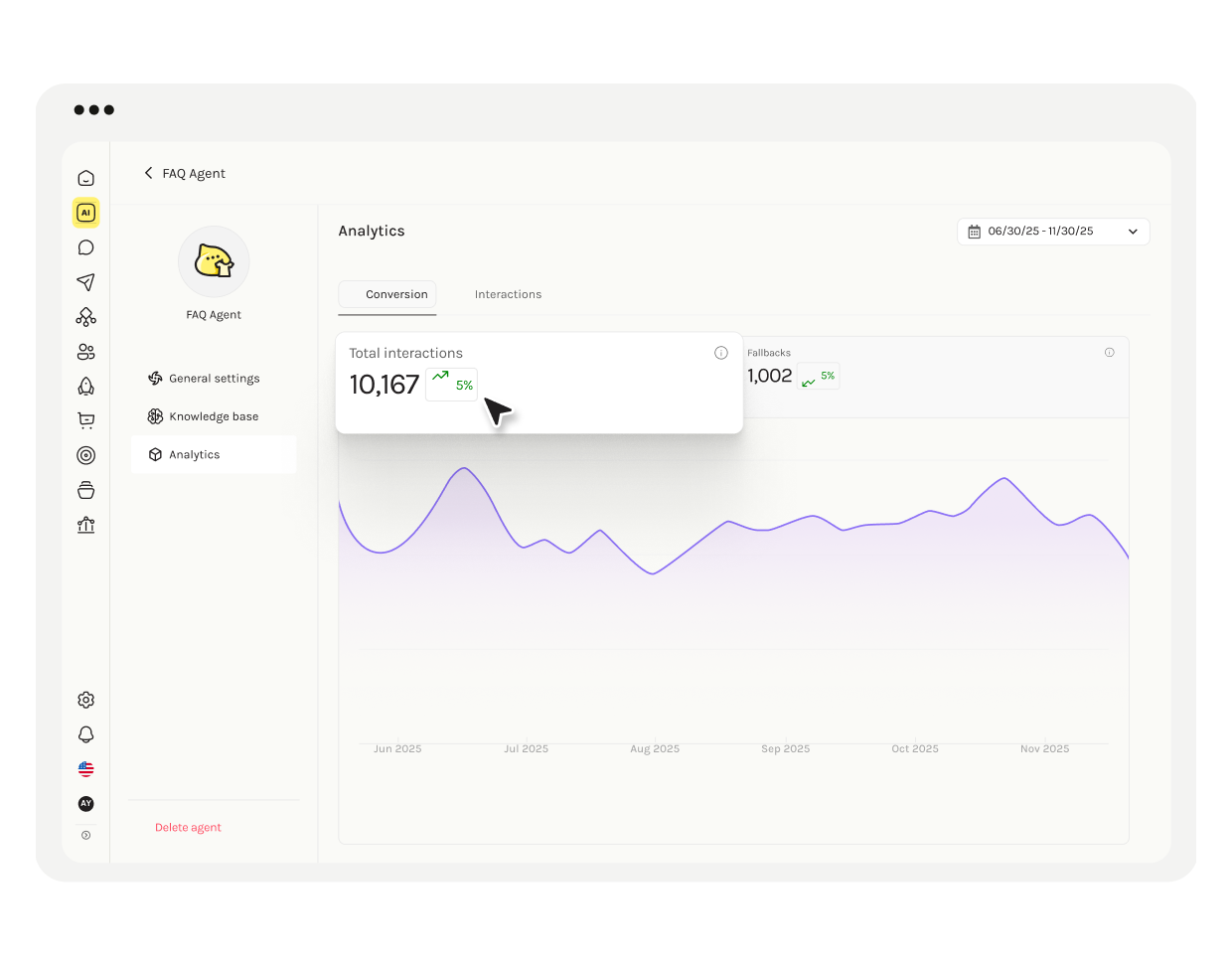
Task: Open the settings gear icon
Action: 86,700
